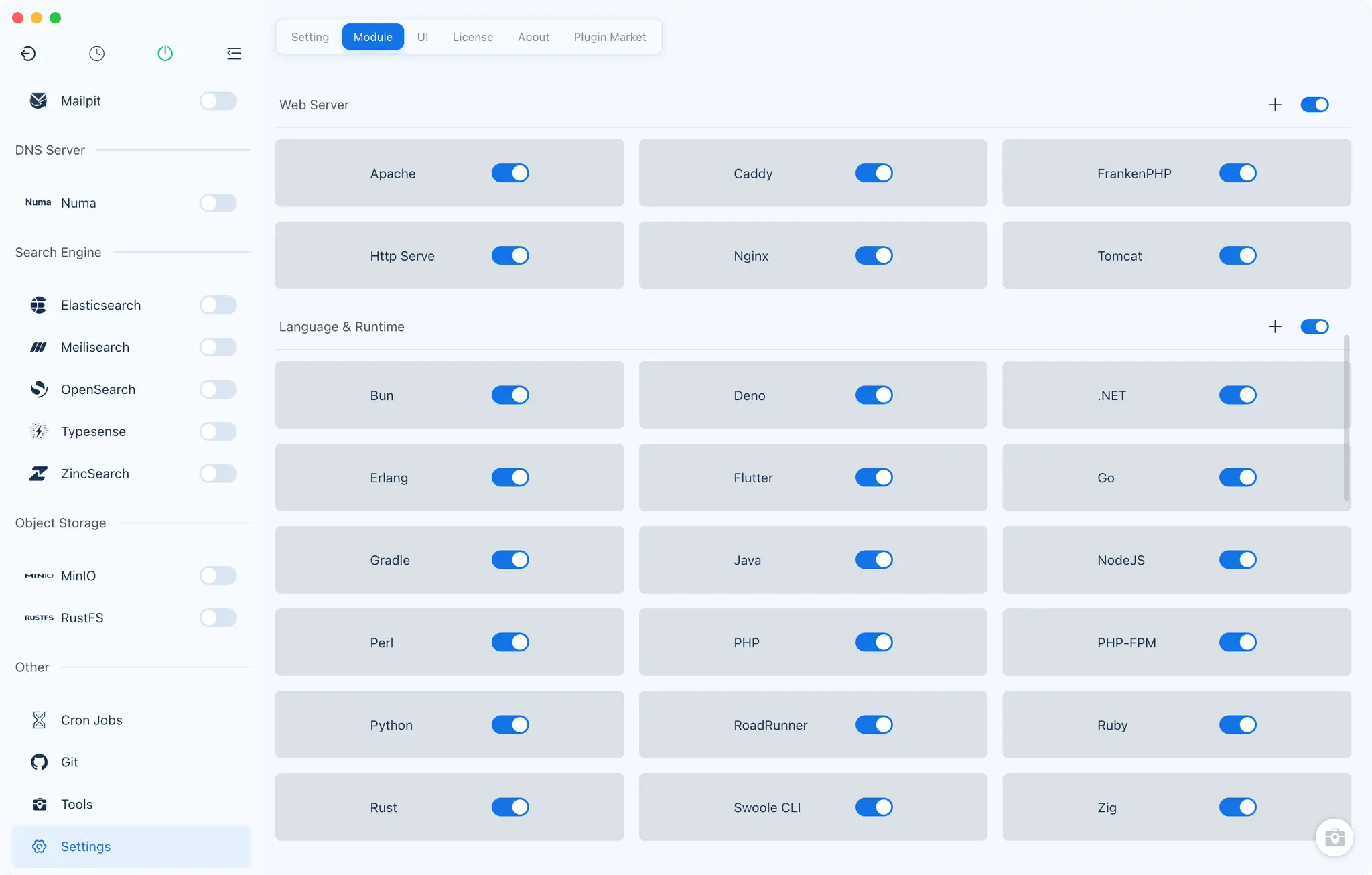Image resolution: width=1372 pixels, height=875 pixels.
Task: Click the Typesense icon
Action: point(39,431)
